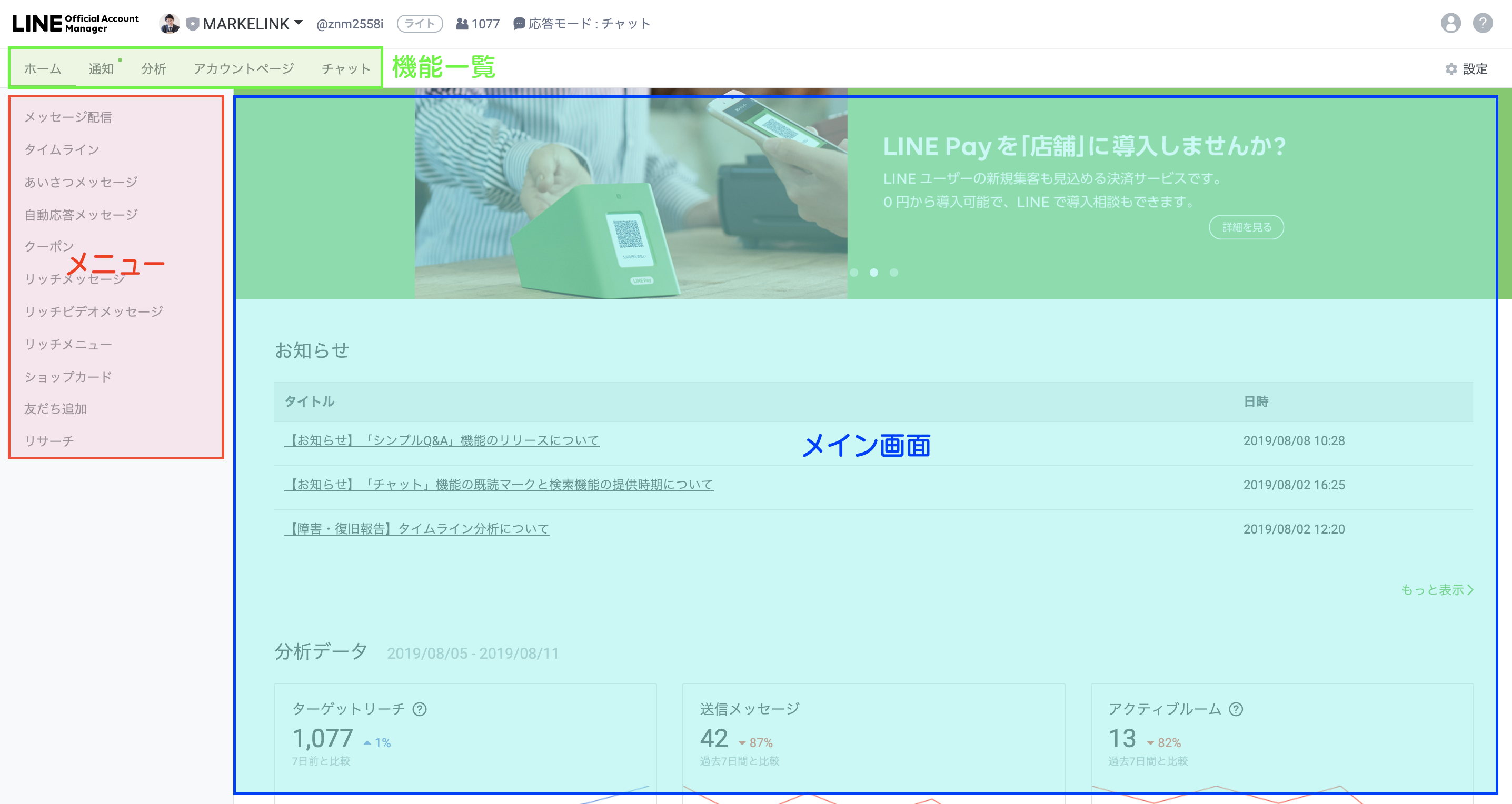Open リッチメニュー in the side menu
Image resolution: width=1512 pixels, height=804 pixels.
(68, 344)
